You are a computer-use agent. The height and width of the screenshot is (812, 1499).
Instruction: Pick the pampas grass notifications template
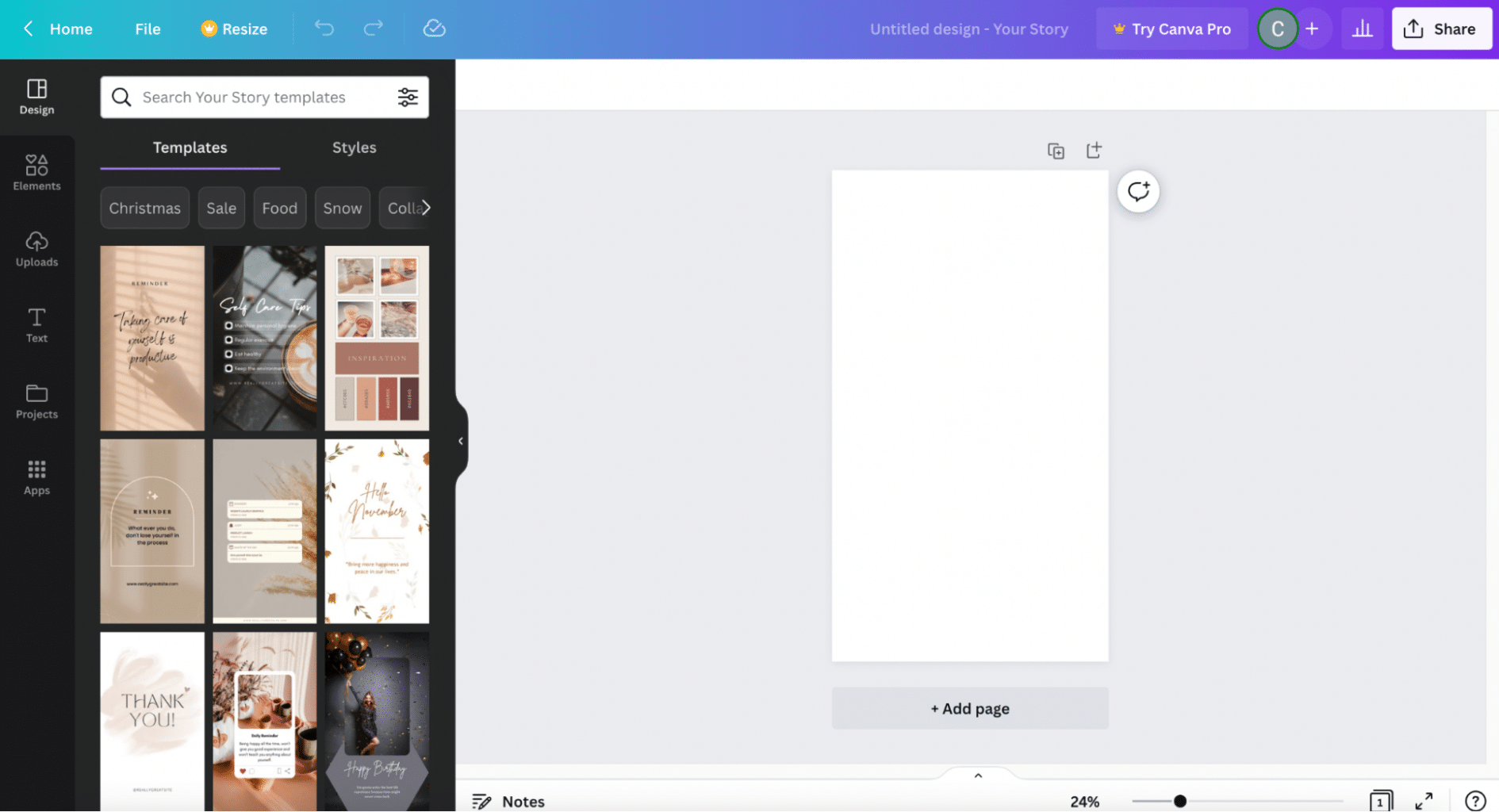click(x=264, y=531)
